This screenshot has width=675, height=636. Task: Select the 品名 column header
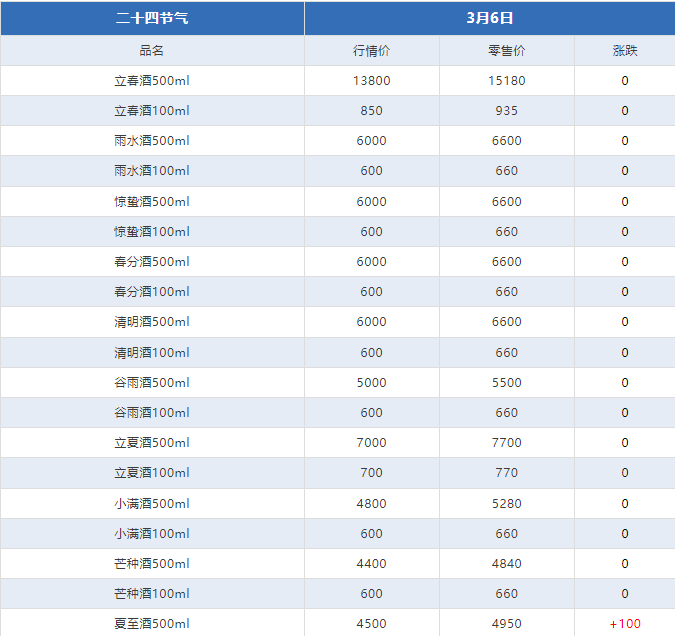[x=152, y=51]
